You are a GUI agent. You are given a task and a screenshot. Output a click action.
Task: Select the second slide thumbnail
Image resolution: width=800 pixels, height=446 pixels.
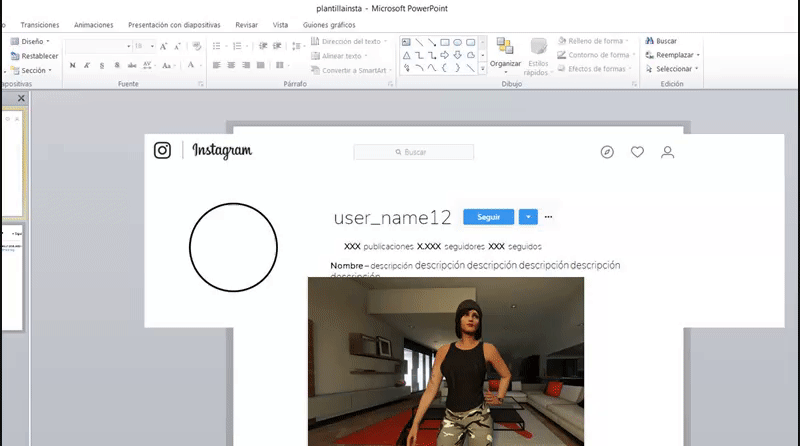point(12,277)
